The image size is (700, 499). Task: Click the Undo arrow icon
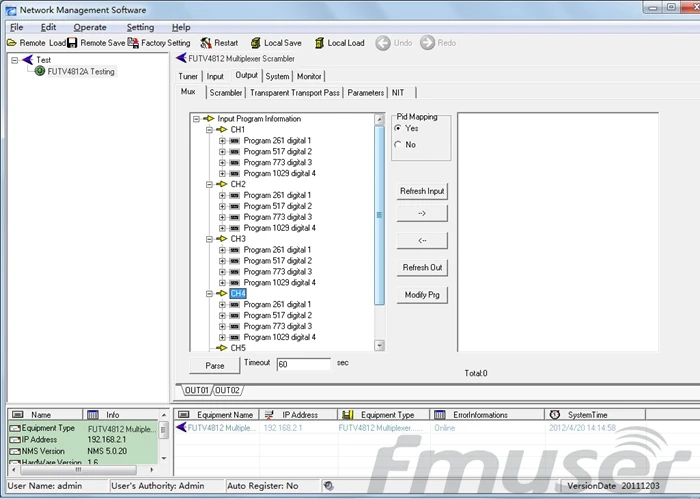click(383, 43)
